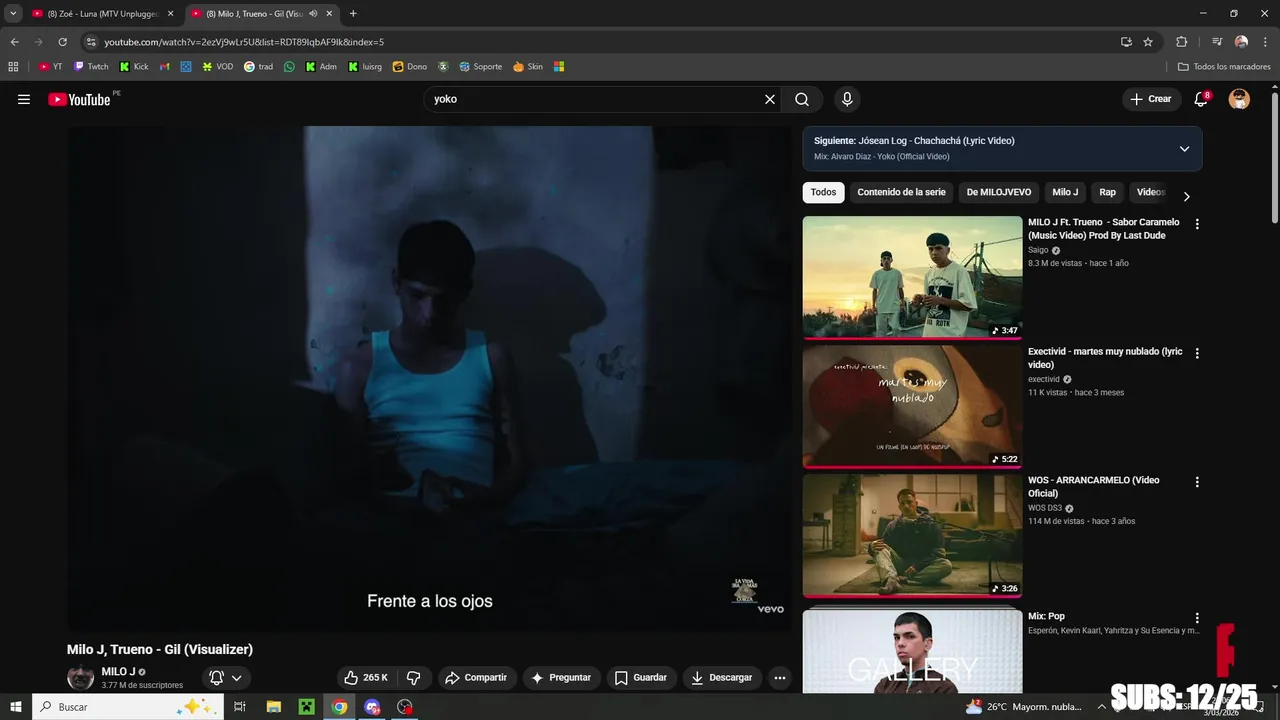Open the martes muy nublado thumbnail
The width and height of the screenshot is (1280, 720).
tap(912, 406)
